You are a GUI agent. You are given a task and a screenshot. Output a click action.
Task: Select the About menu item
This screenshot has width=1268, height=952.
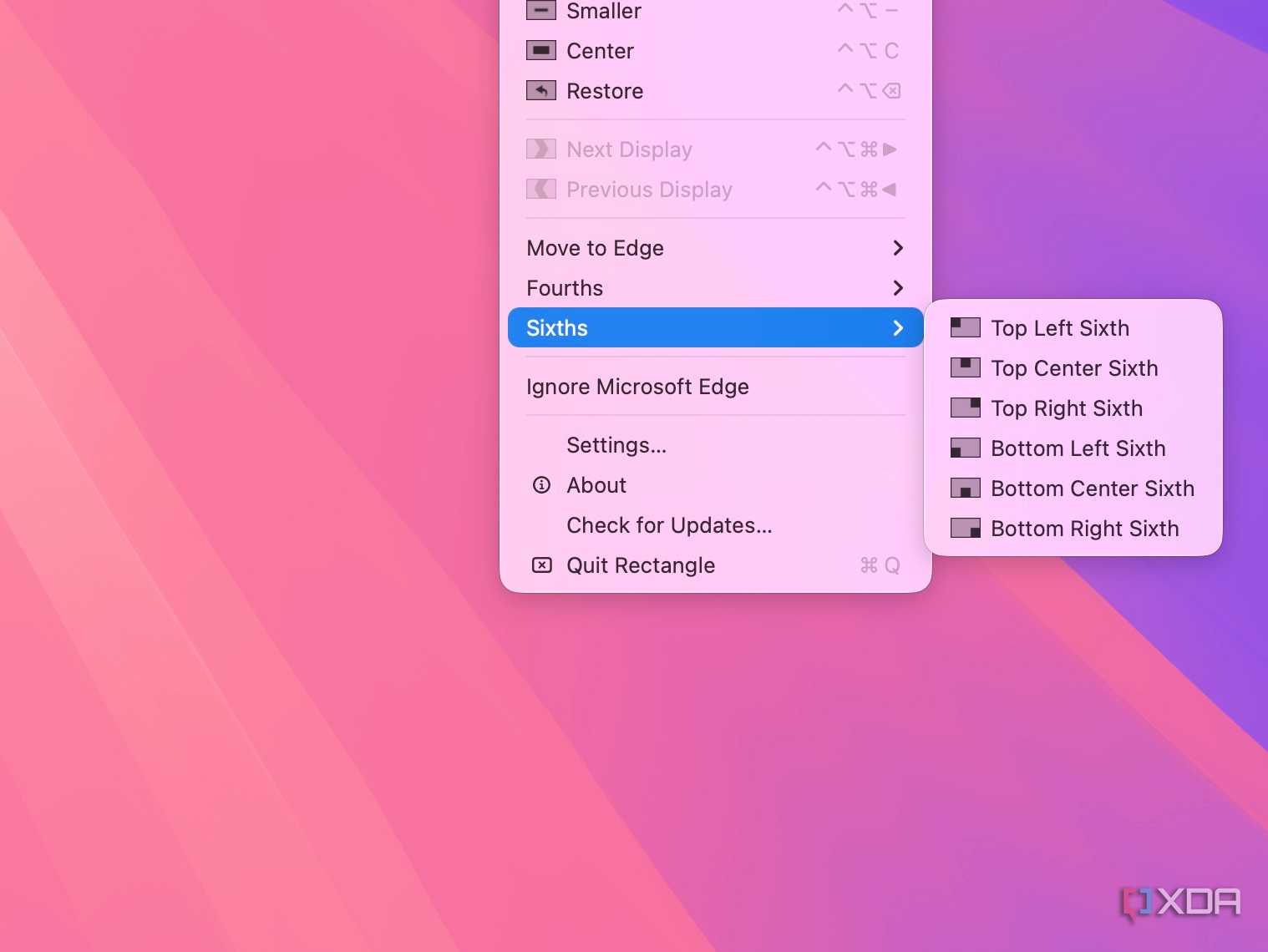coord(715,485)
